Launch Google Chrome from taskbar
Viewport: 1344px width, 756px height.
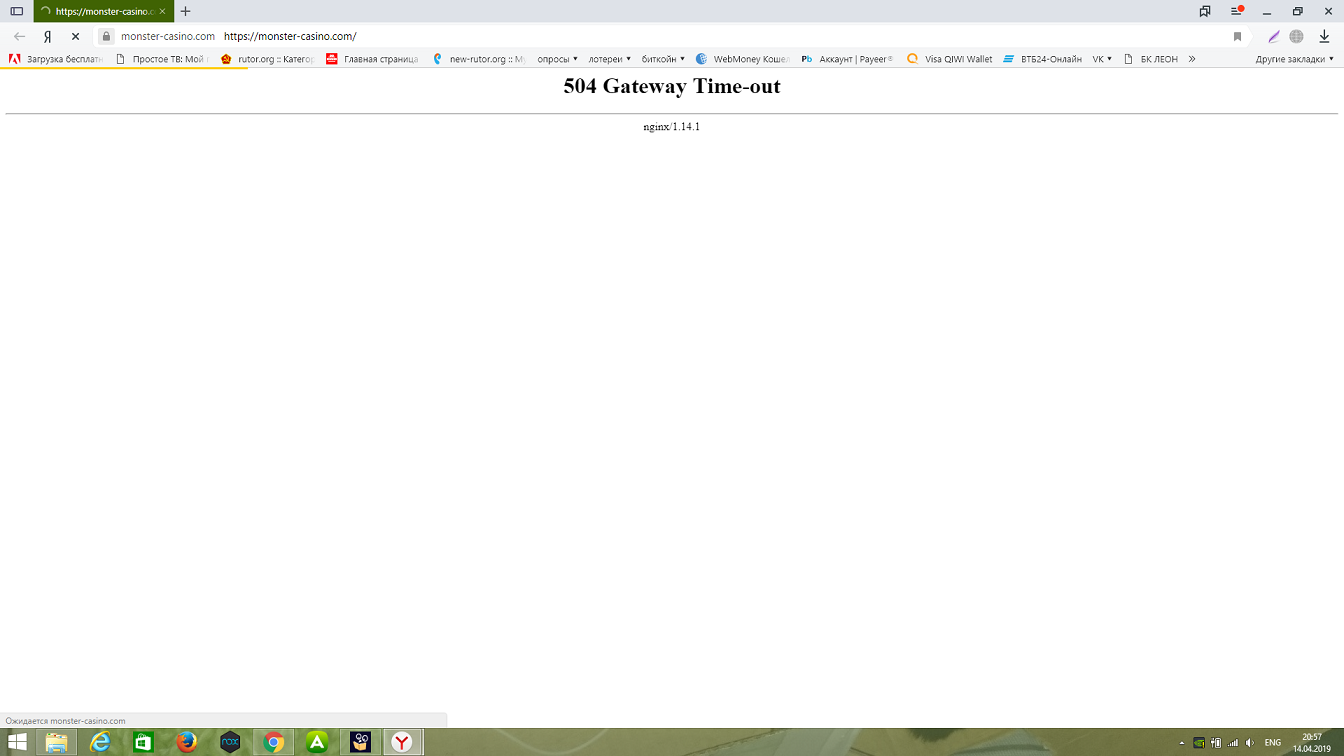pos(273,742)
